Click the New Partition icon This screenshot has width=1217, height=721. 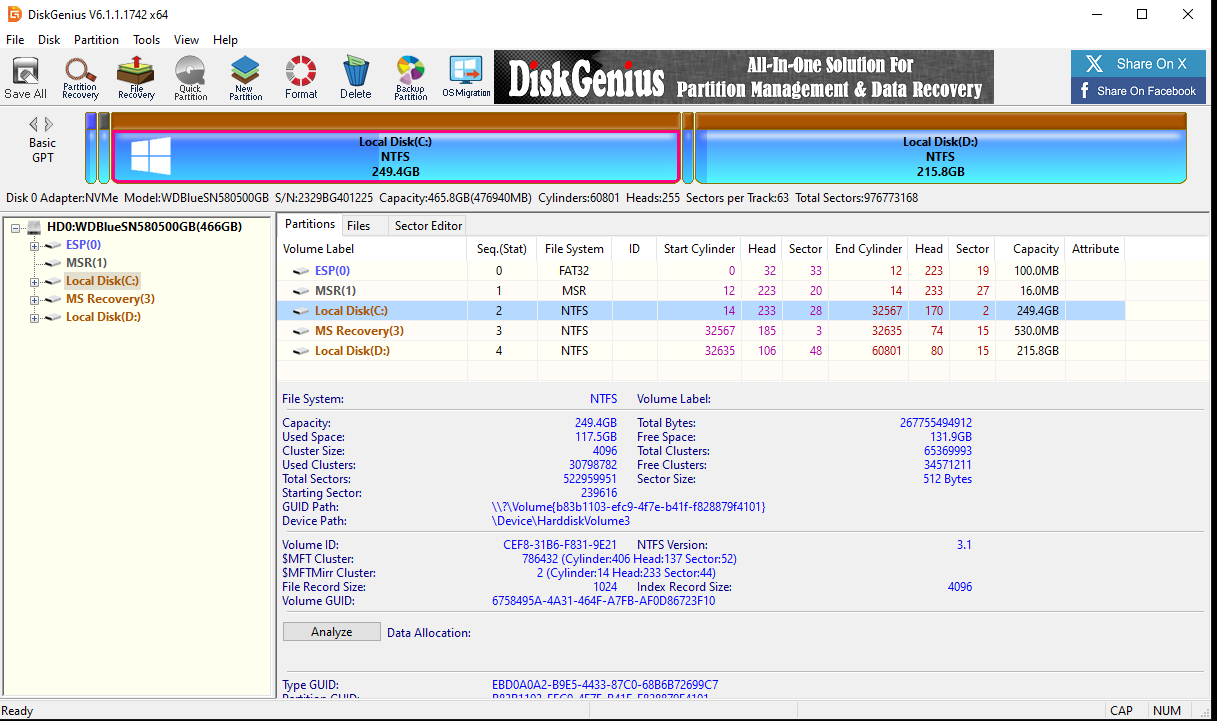tap(245, 77)
